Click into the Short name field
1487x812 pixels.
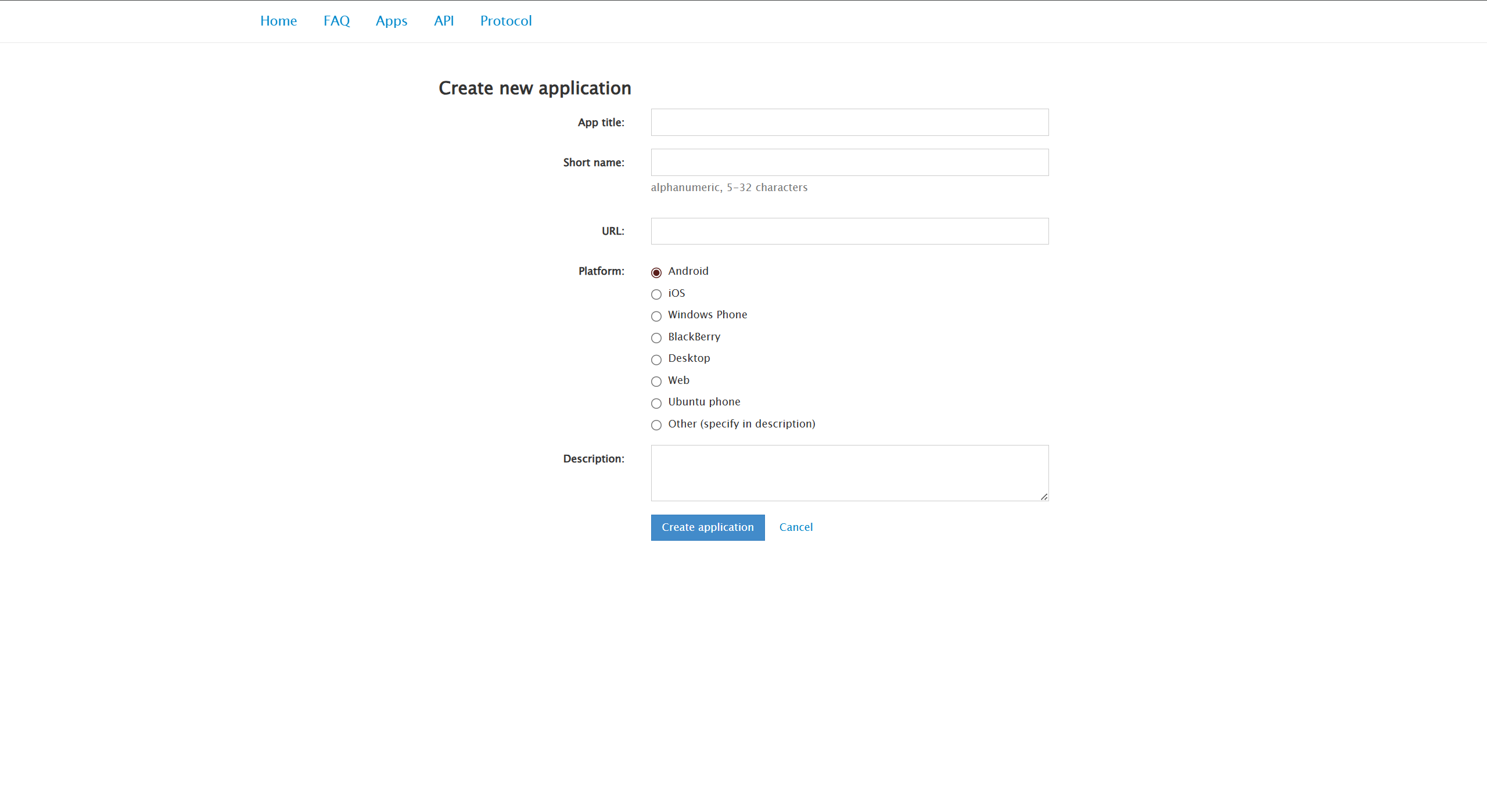850,163
